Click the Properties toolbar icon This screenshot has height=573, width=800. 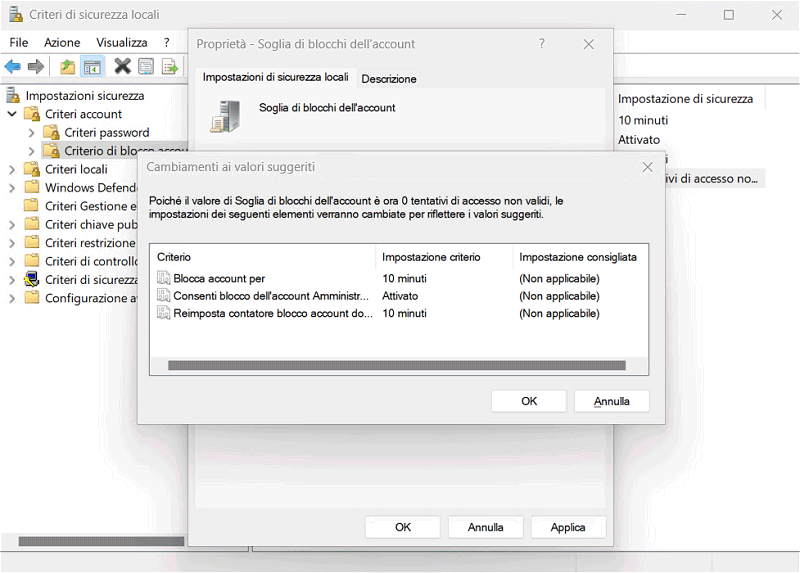click(146, 66)
